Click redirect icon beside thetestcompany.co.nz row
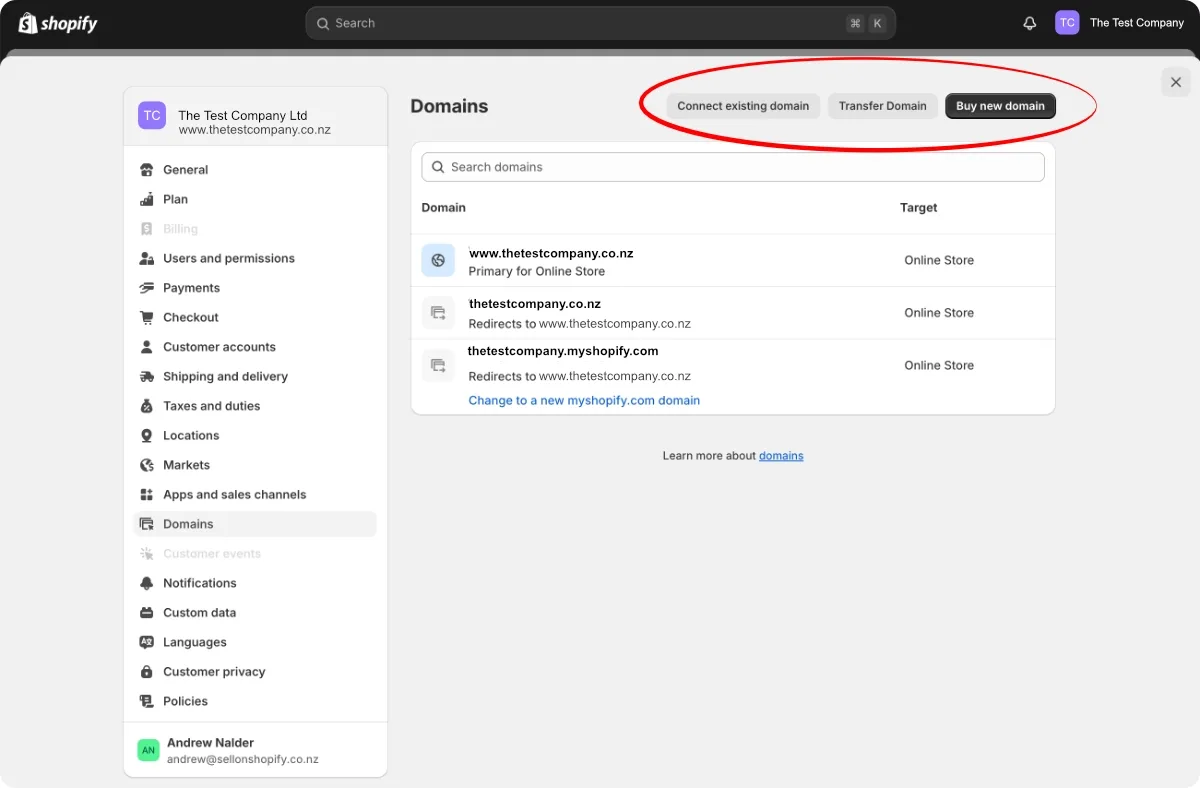1200x788 pixels. (438, 313)
